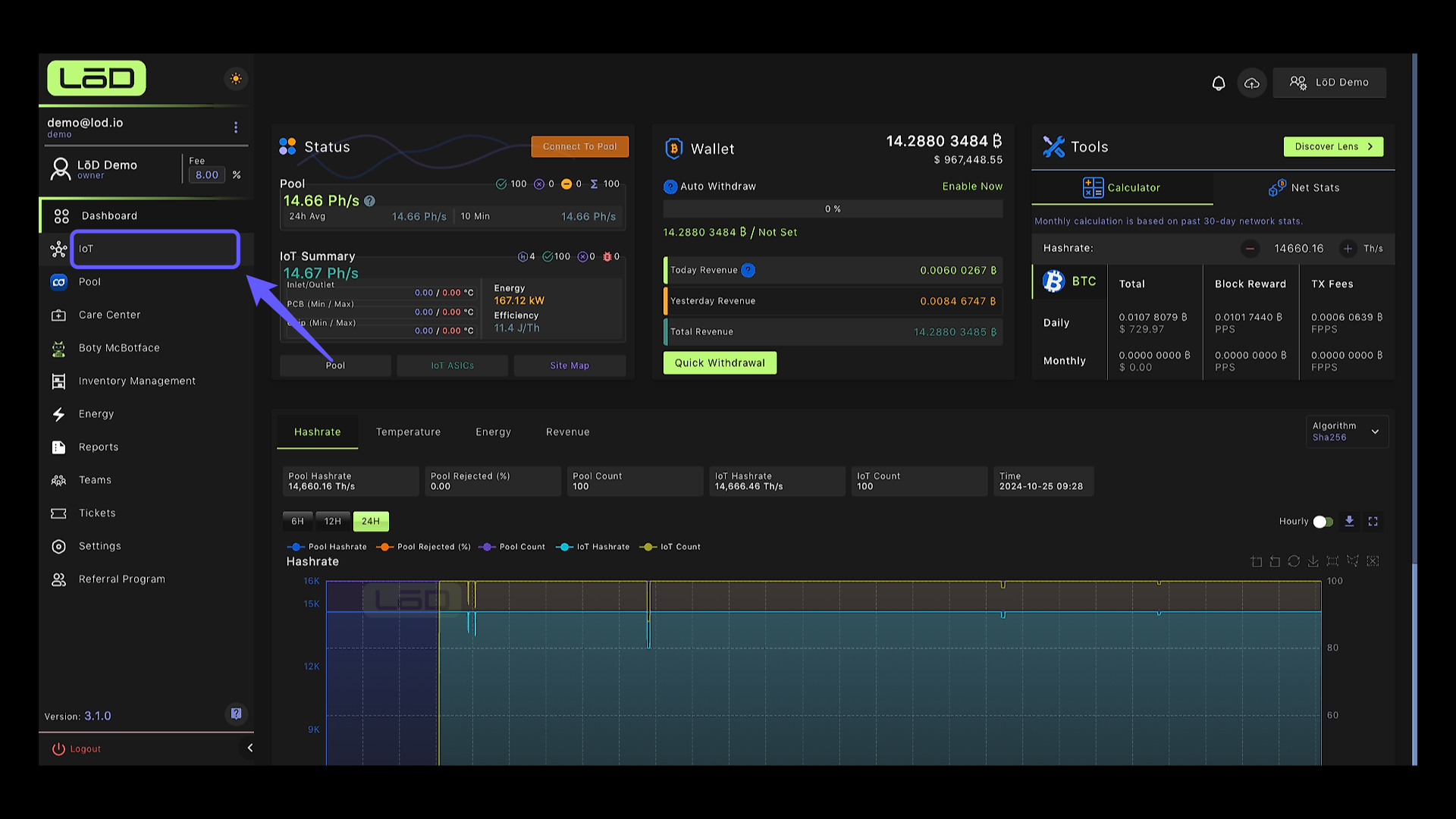This screenshot has width=1456, height=819.
Task: Click the help icon beside 14.66 Ph/s
Action: (369, 201)
